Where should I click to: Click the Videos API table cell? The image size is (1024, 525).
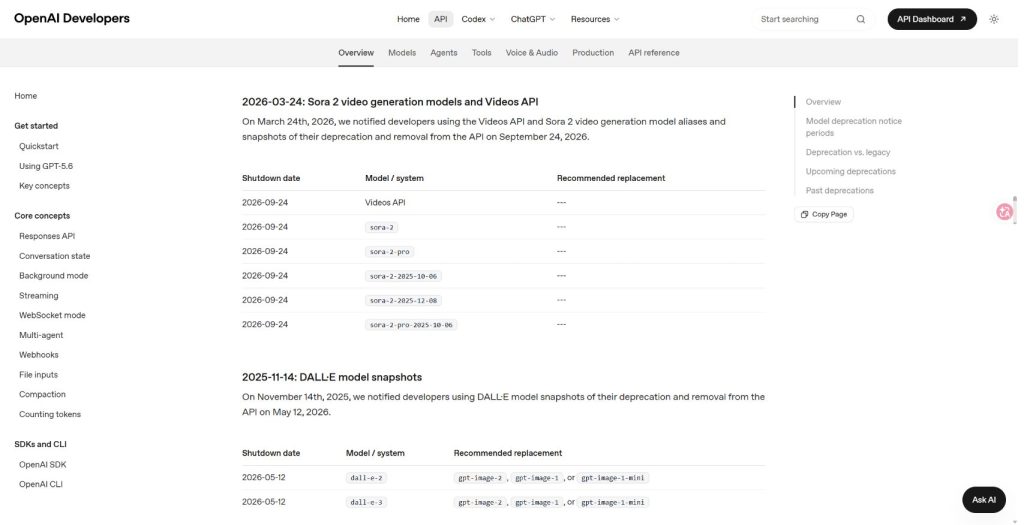(x=385, y=202)
